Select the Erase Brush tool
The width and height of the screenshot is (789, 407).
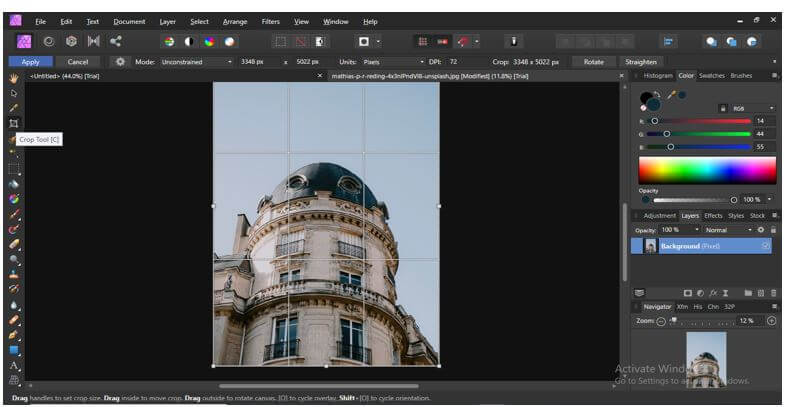click(14, 245)
